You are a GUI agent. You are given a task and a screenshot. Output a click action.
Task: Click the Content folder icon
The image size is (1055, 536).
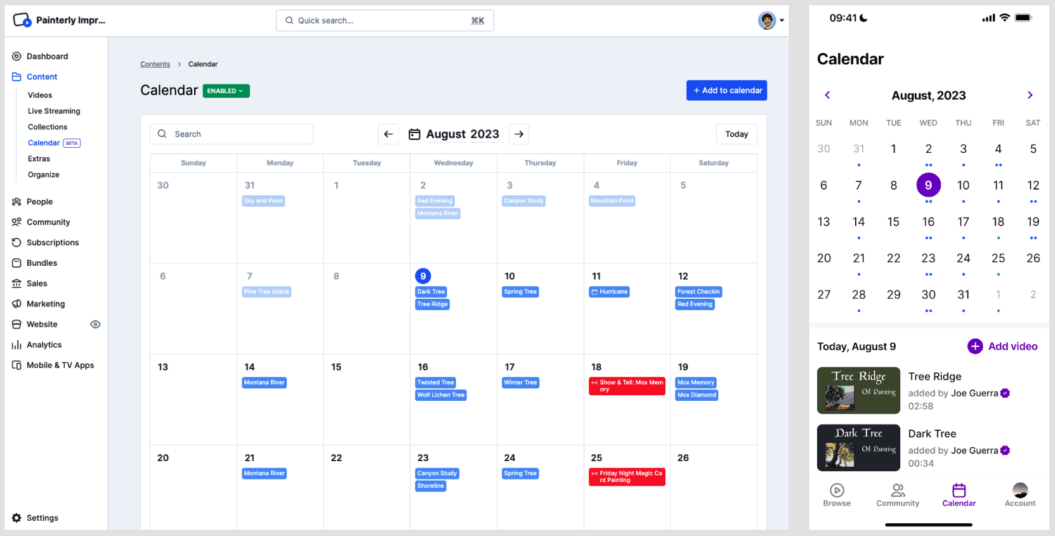pos(17,77)
